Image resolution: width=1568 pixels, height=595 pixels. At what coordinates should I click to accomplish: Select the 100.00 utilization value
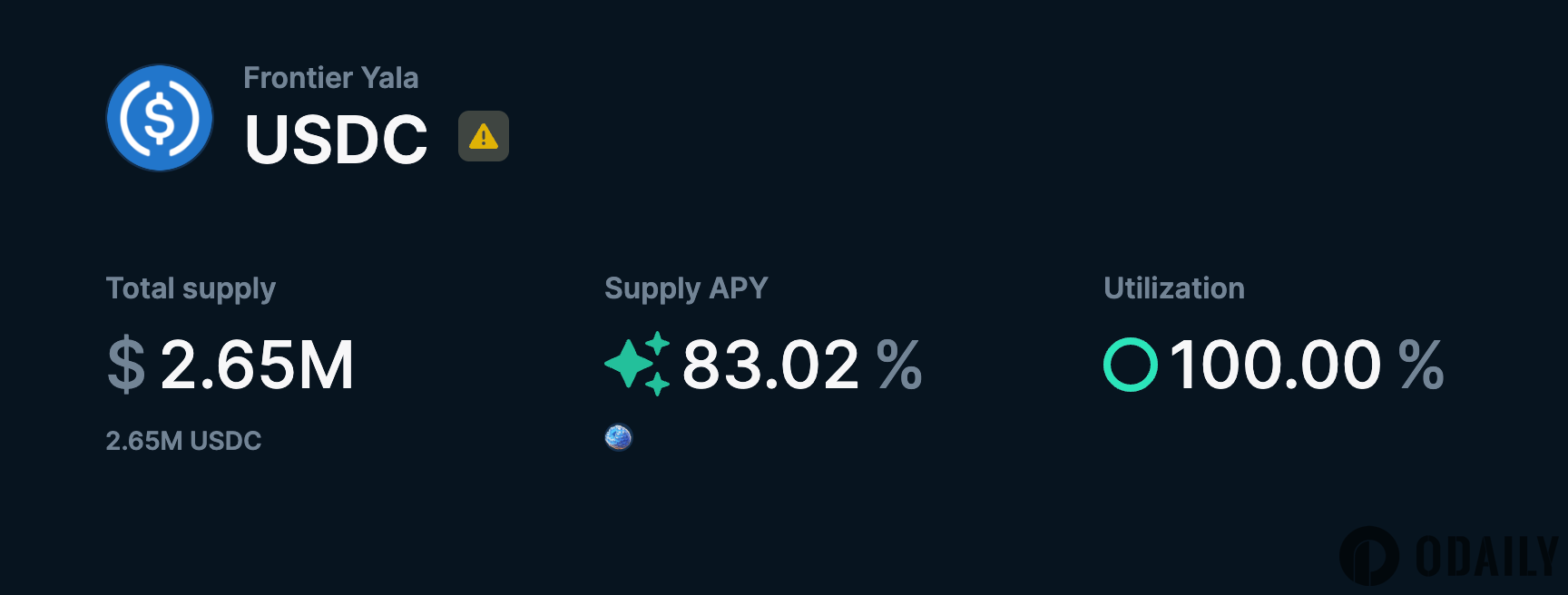1275,365
